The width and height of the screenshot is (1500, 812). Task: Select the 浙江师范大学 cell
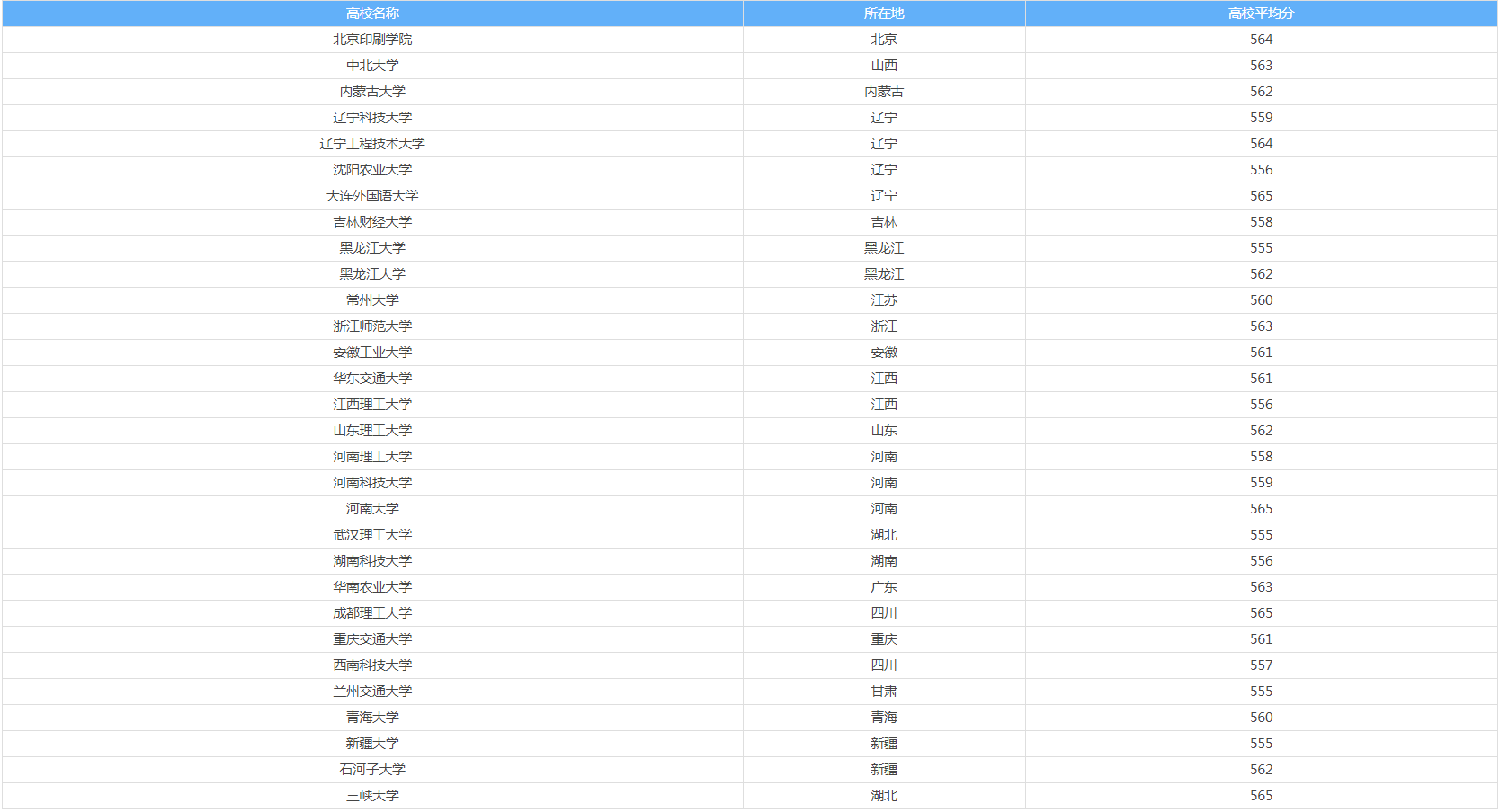click(372, 326)
